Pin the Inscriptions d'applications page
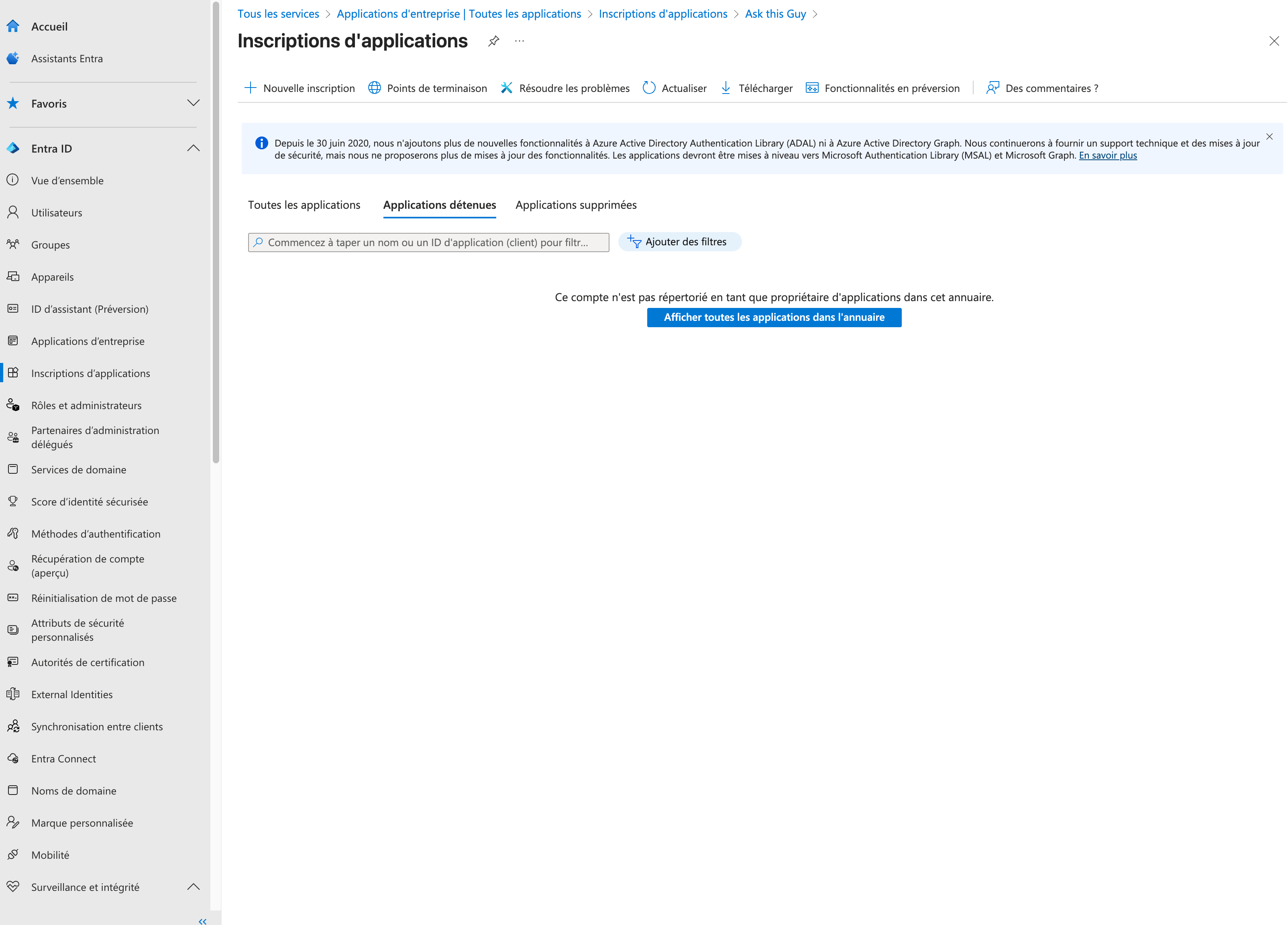1288x925 pixels. pos(493,41)
